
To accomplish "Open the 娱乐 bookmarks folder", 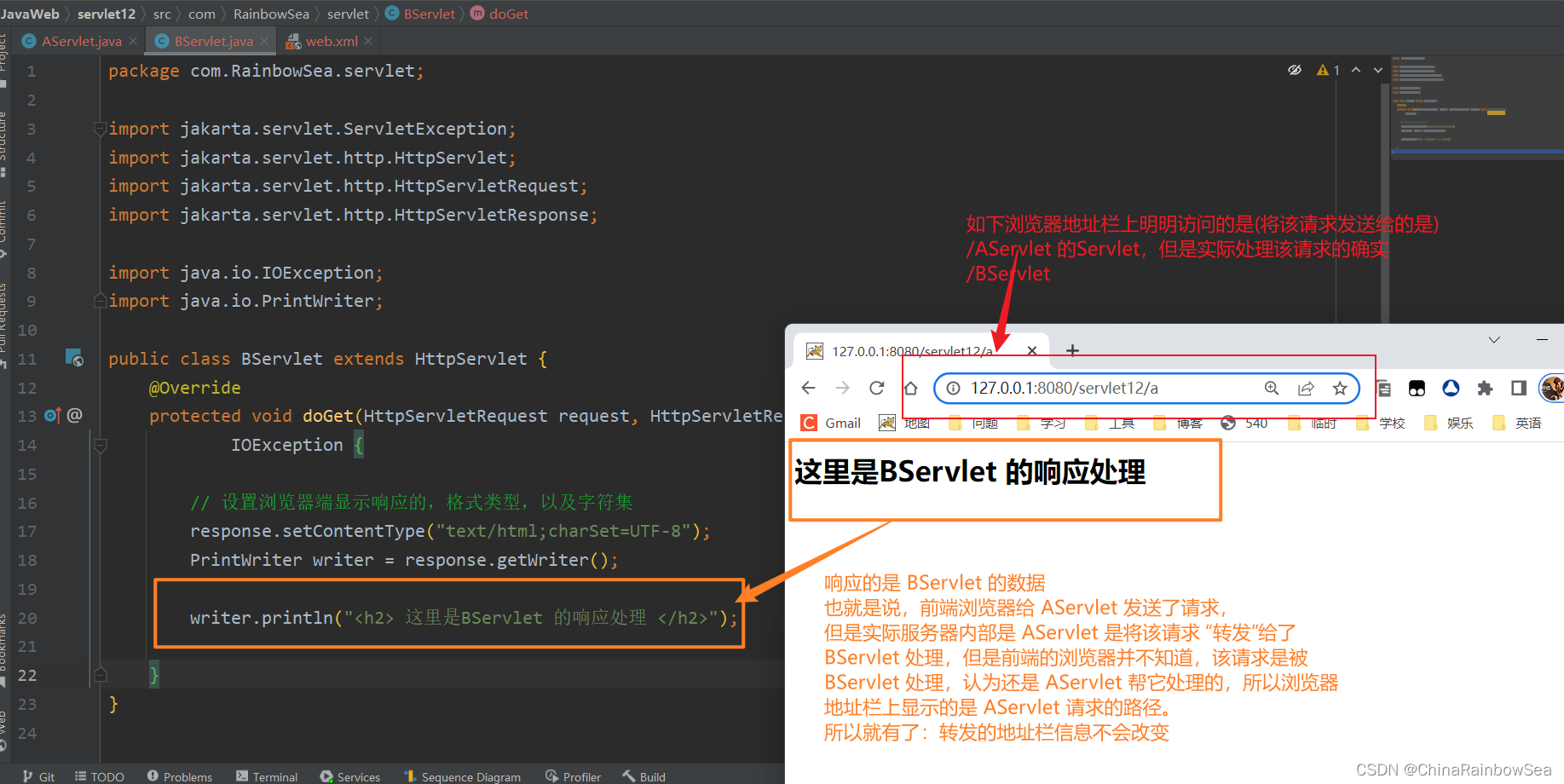I will (1448, 423).
